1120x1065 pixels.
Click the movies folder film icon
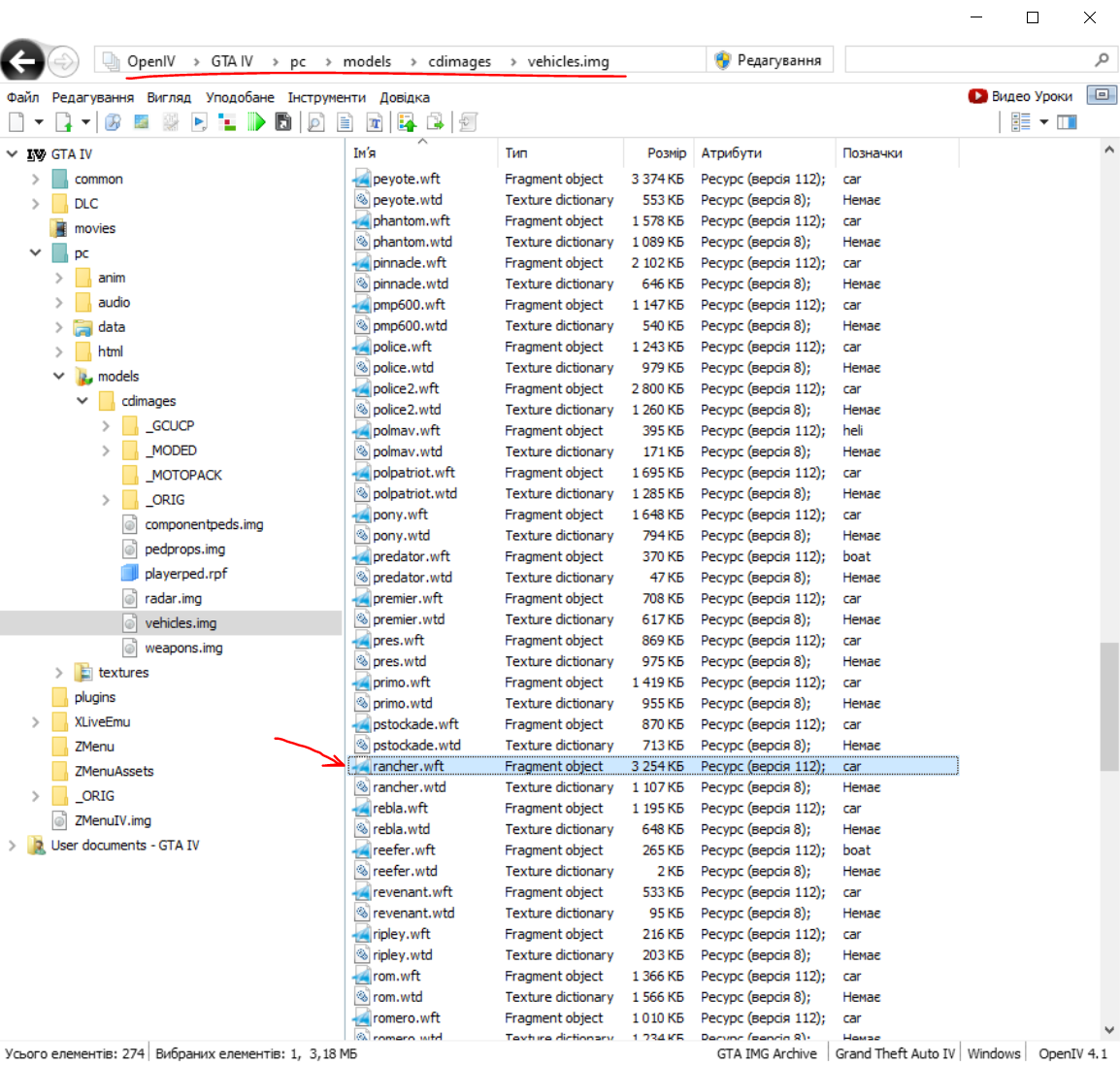pos(59,228)
